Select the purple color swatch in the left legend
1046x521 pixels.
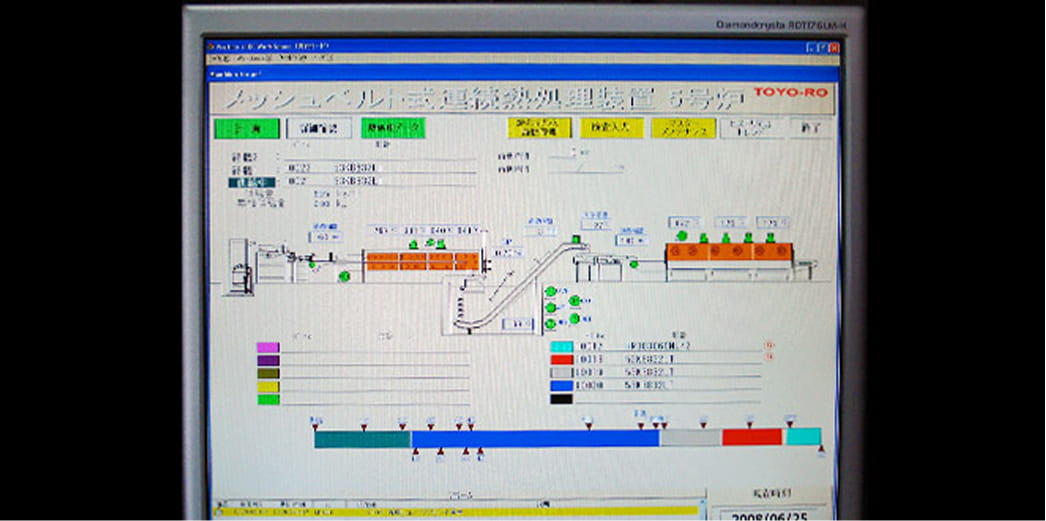[268, 360]
